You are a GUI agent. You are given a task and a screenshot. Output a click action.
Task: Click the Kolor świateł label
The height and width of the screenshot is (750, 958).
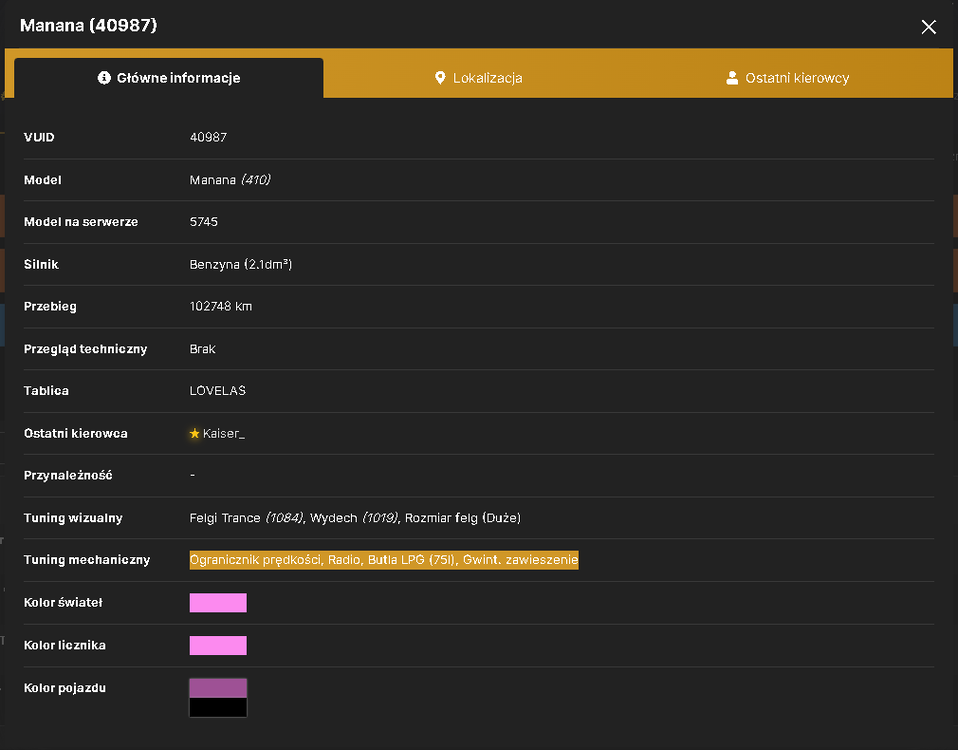pos(63,602)
